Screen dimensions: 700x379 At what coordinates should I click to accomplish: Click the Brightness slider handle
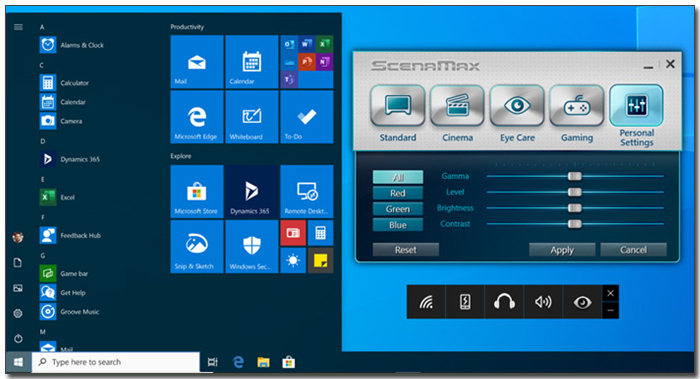click(x=575, y=208)
